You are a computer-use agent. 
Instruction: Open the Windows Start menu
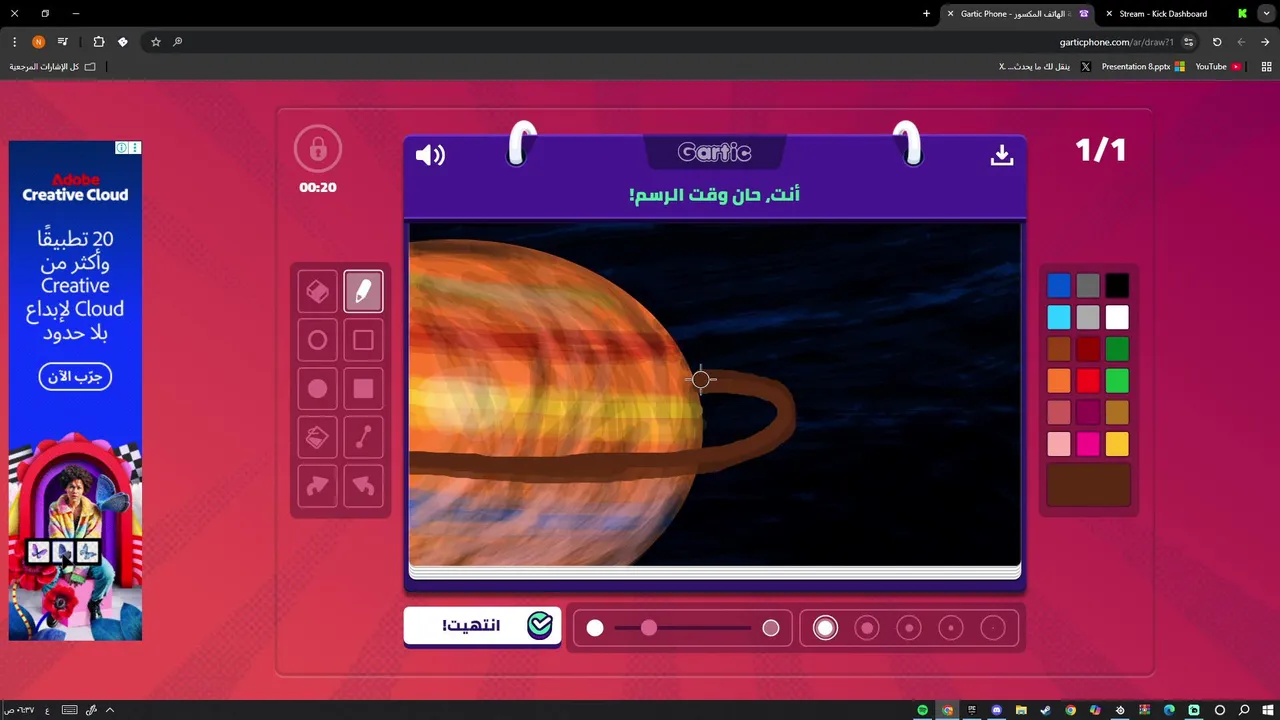pos(1268,710)
